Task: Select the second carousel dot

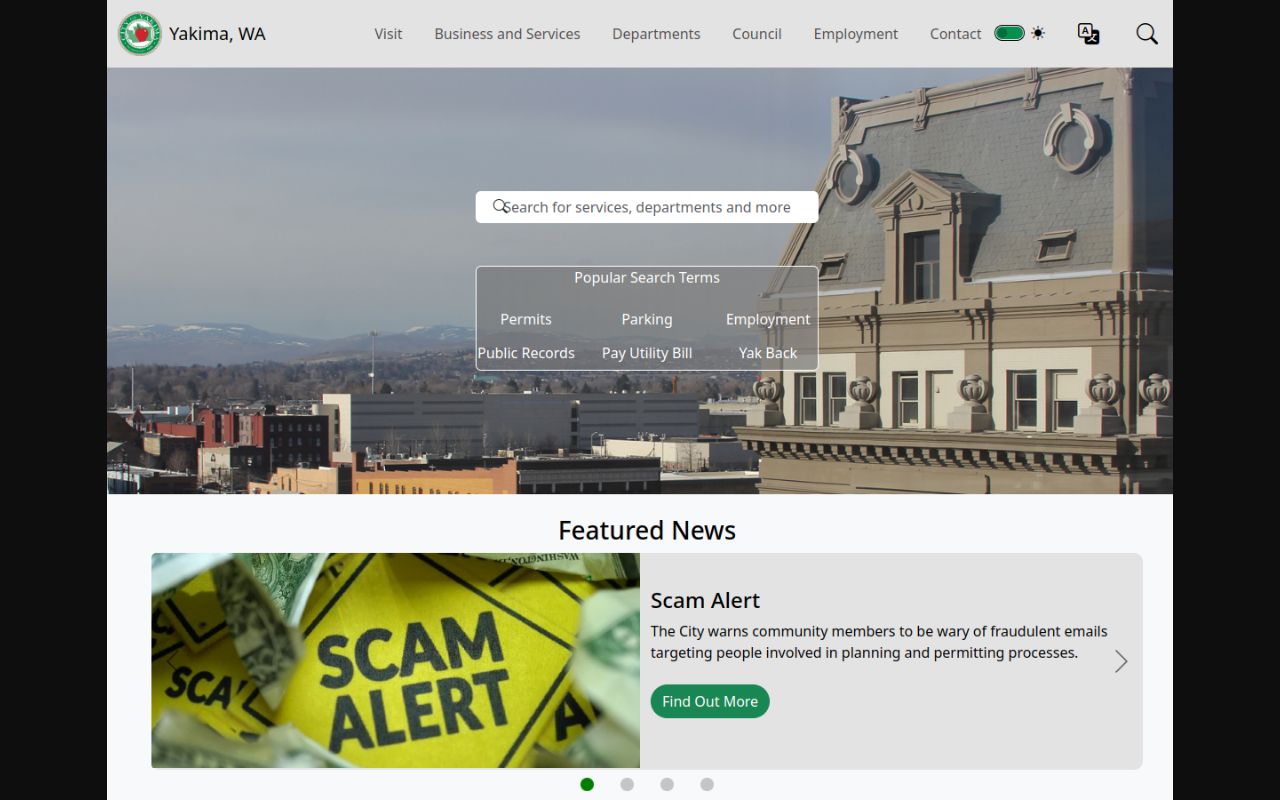Action: point(627,784)
